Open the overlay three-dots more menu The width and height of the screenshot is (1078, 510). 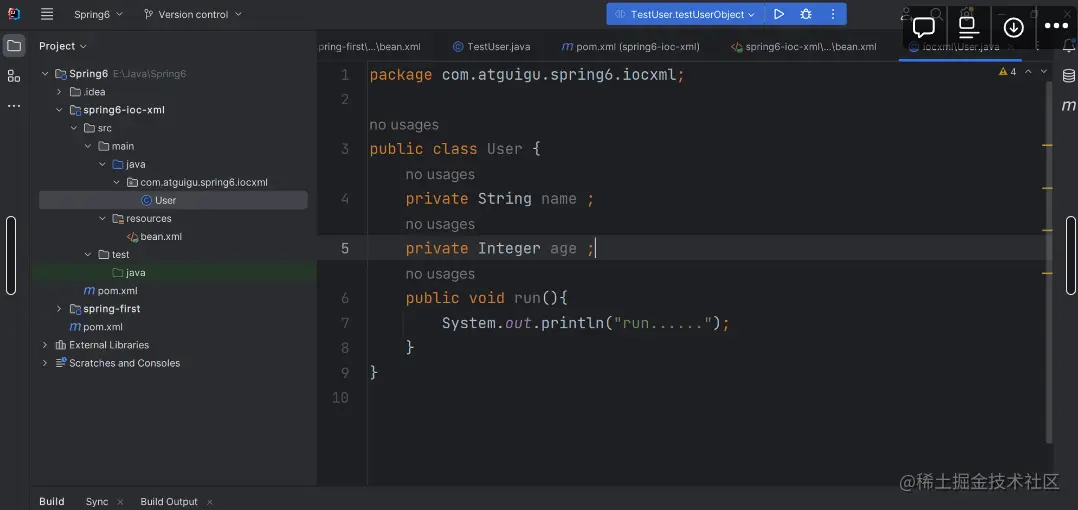1056,27
